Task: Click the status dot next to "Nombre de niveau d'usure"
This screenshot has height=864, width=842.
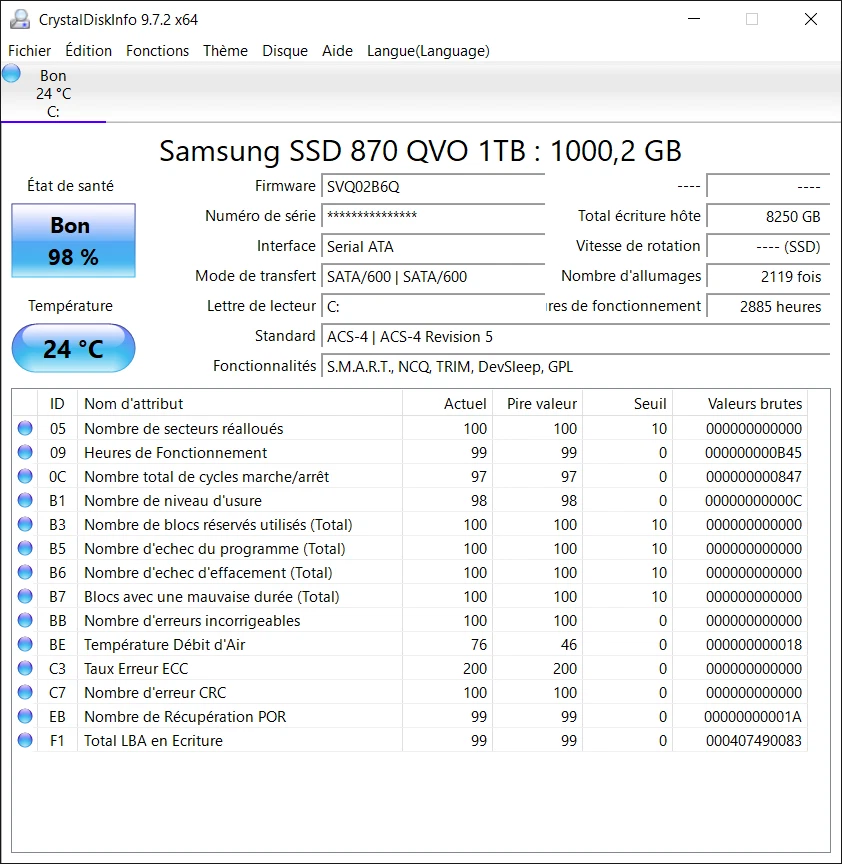Action: pos(24,500)
